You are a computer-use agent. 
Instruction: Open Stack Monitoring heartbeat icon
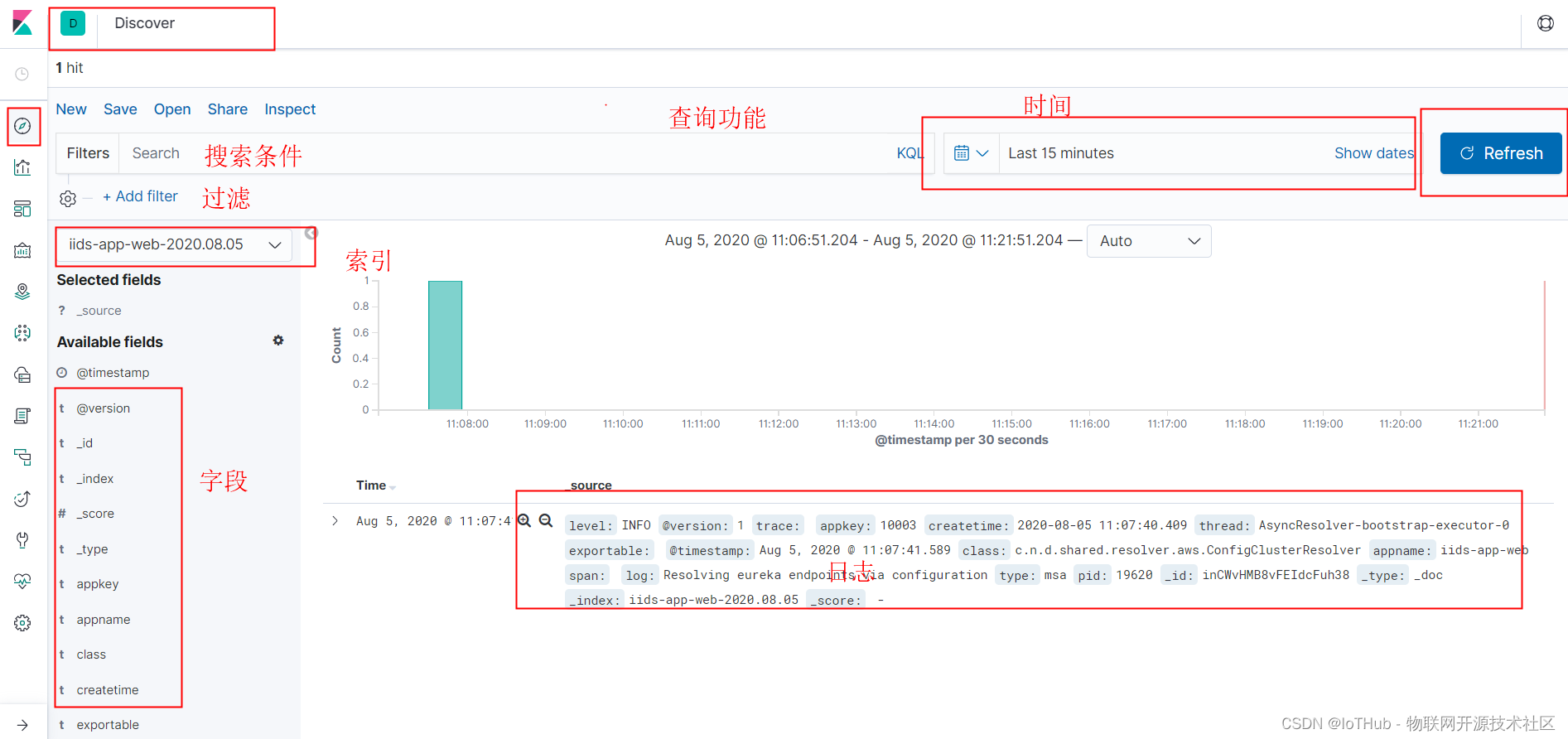click(x=22, y=582)
